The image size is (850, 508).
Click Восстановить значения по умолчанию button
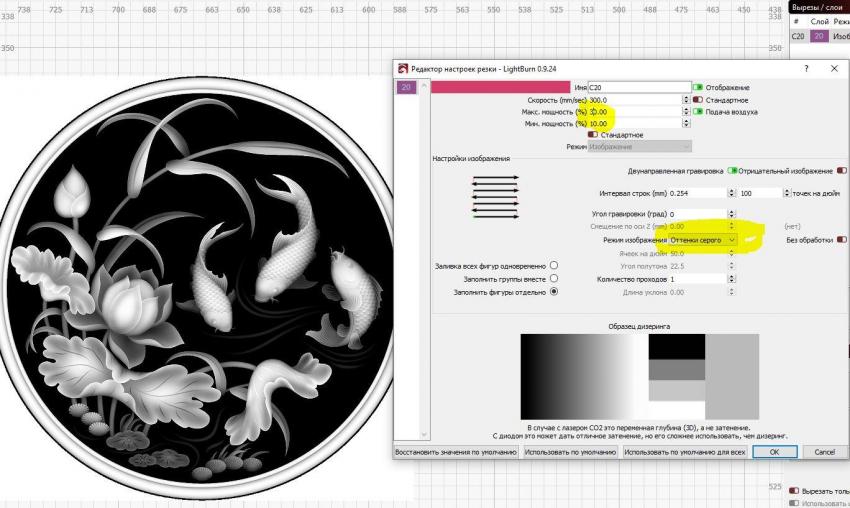[x=456, y=452]
